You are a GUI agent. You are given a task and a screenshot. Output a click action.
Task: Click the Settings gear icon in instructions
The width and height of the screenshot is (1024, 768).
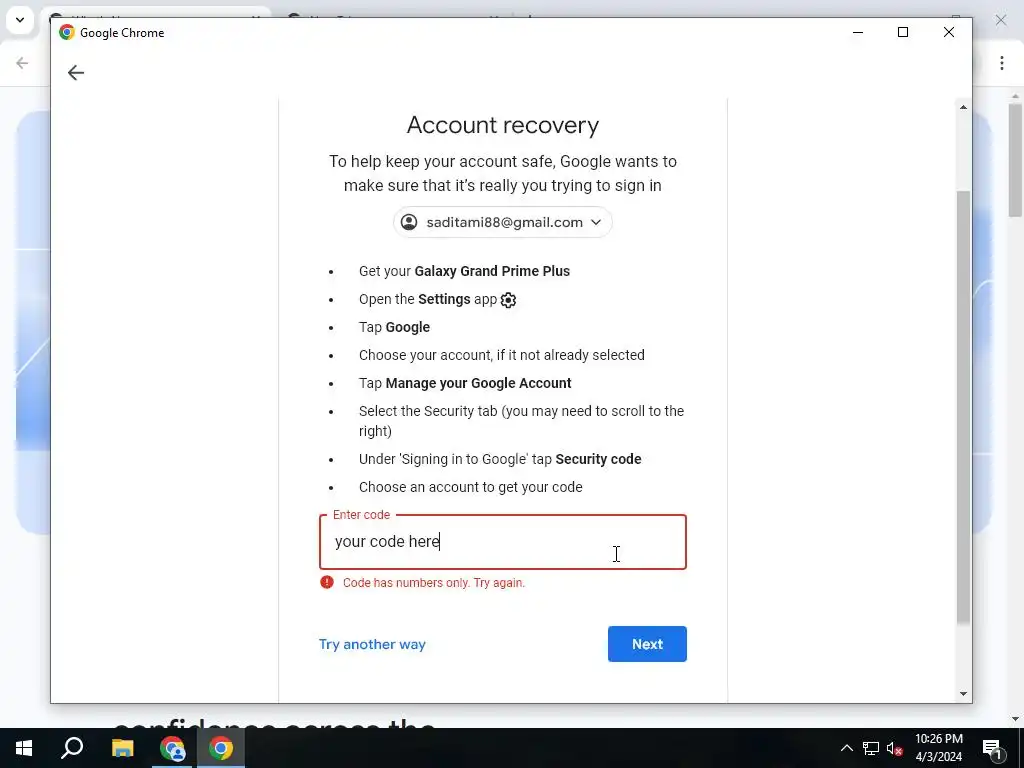pyautogui.click(x=508, y=300)
